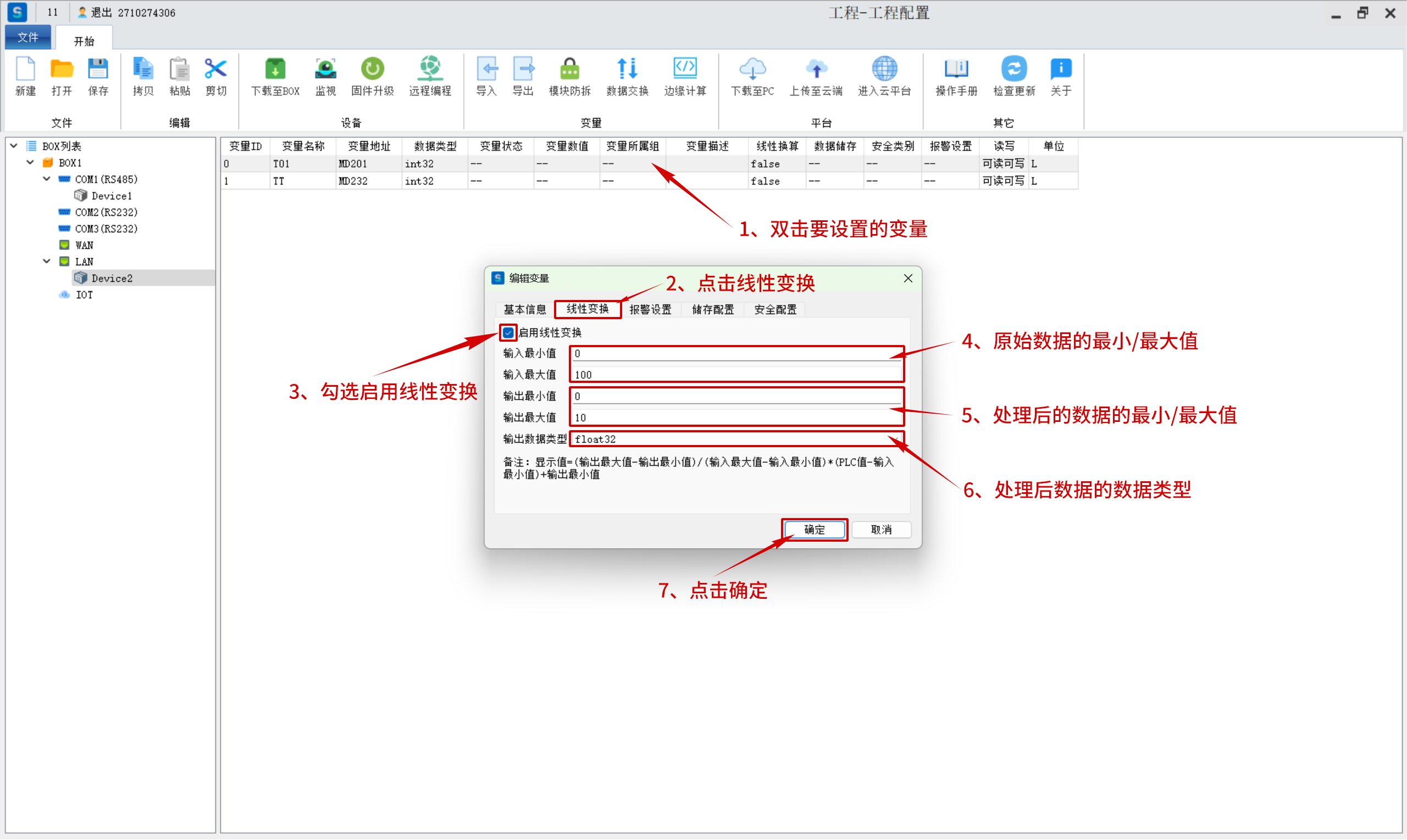1407x840 pixels.
Task: Click the 取消 button
Action: tap(881, 530)
